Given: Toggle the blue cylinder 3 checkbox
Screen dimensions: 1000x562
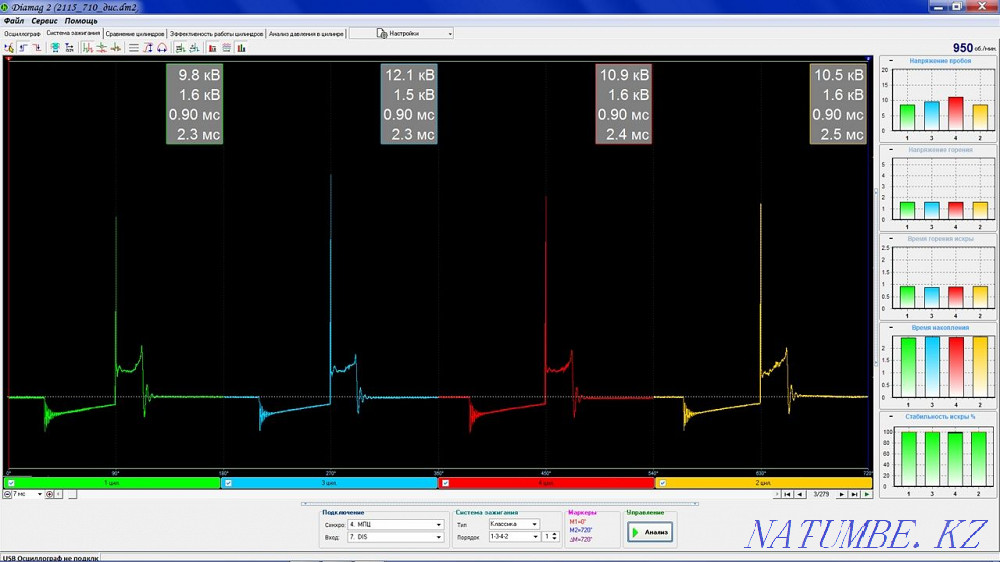Looking at the screenshot, I should (228, 483).
